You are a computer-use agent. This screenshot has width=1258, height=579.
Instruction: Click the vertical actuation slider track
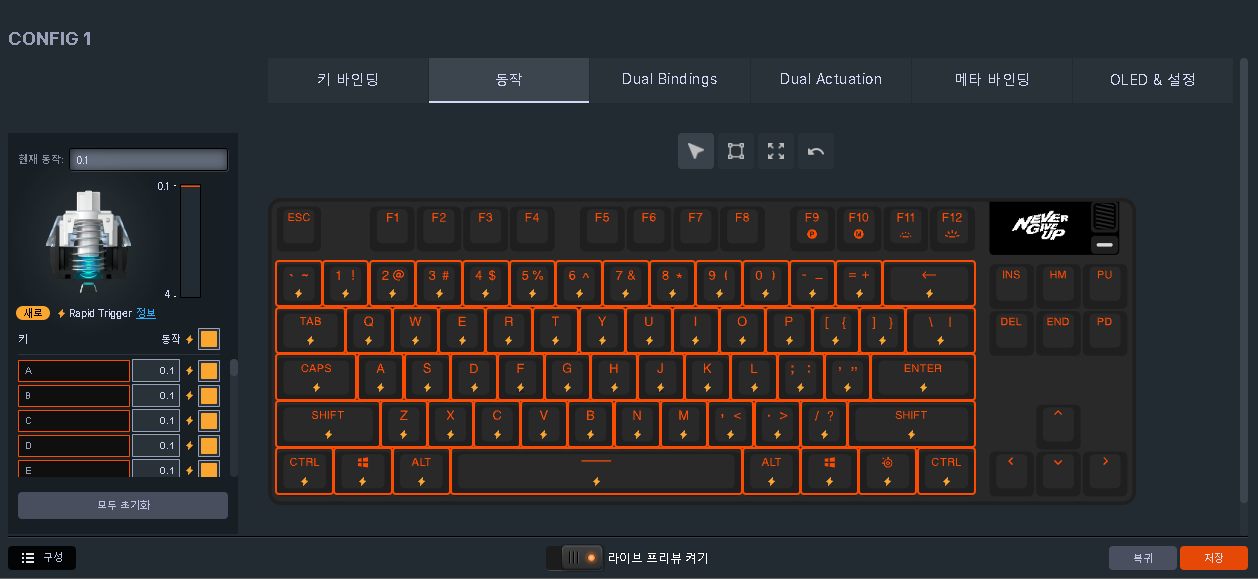pyautogui.click(x=189, y=240)
